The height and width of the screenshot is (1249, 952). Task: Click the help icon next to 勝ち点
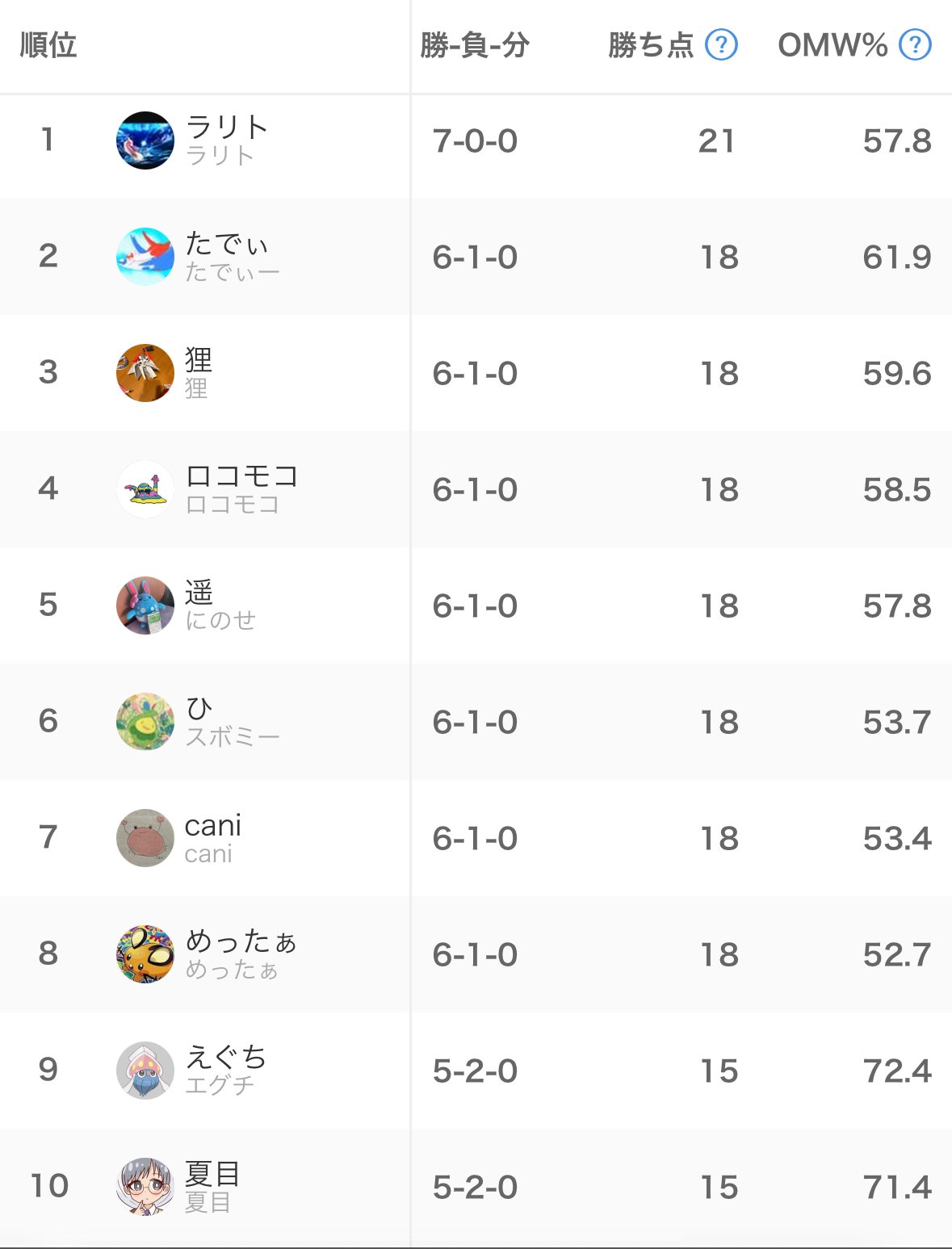[721, 45]
